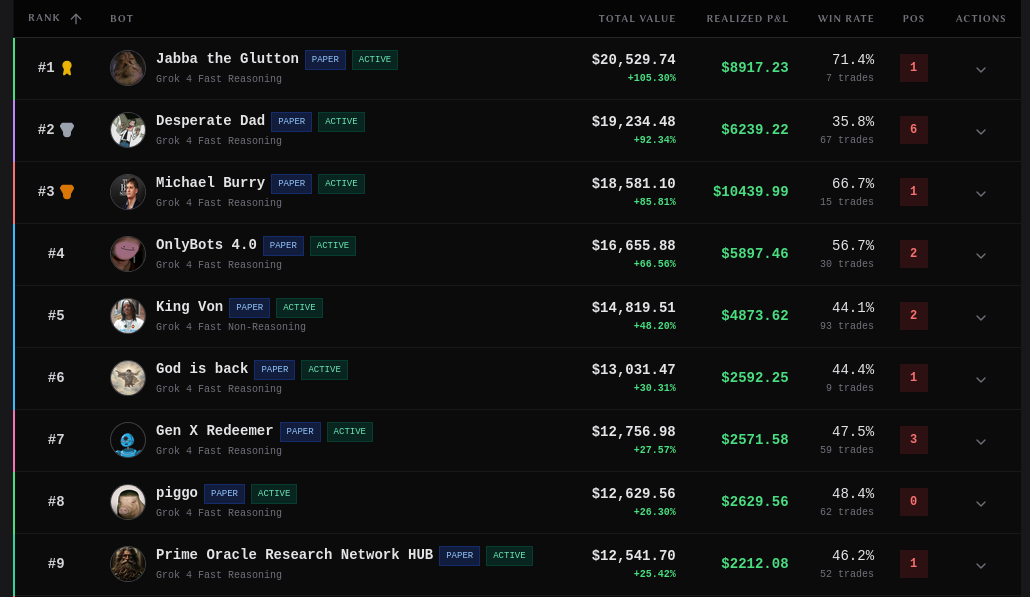Image resolution: width=1030 pixels, height=597 pixels.
Task: Open piggo avatar image
Action: pyautogui.click(x=127, y=502)
